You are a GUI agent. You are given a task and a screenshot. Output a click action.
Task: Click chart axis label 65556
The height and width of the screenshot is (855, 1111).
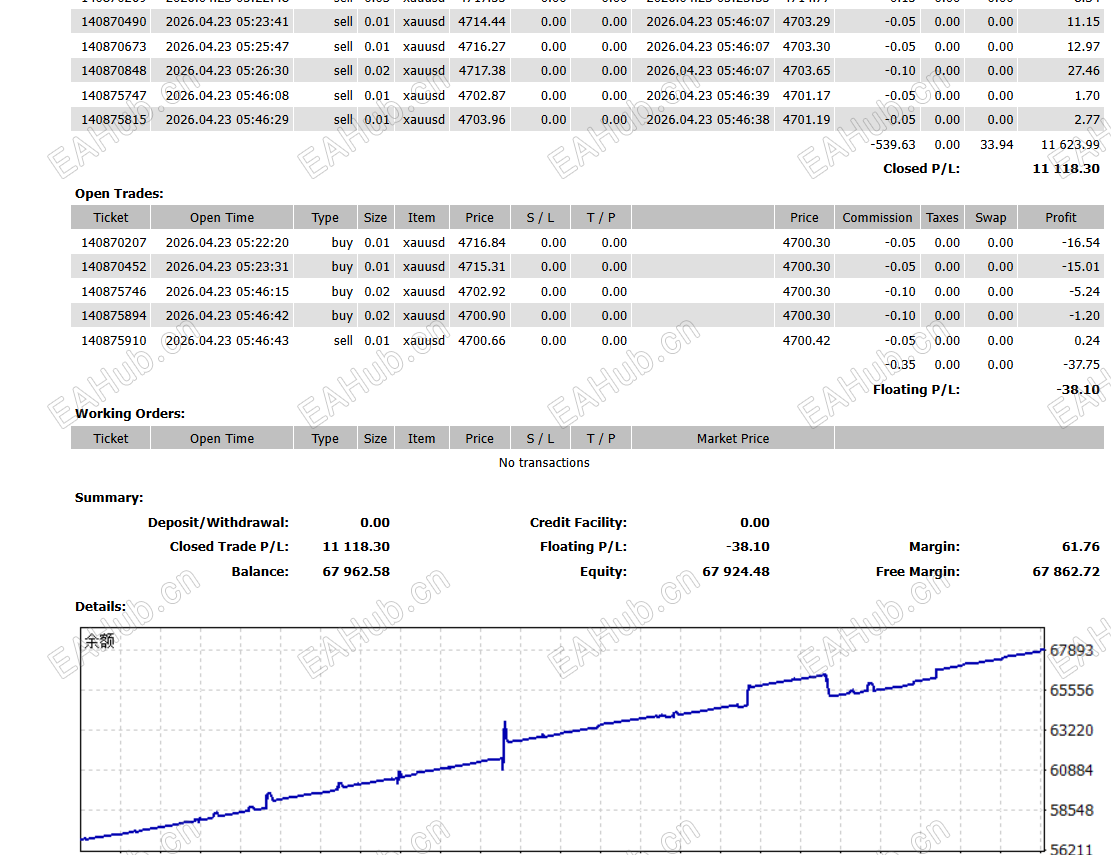pos(1071,691)
